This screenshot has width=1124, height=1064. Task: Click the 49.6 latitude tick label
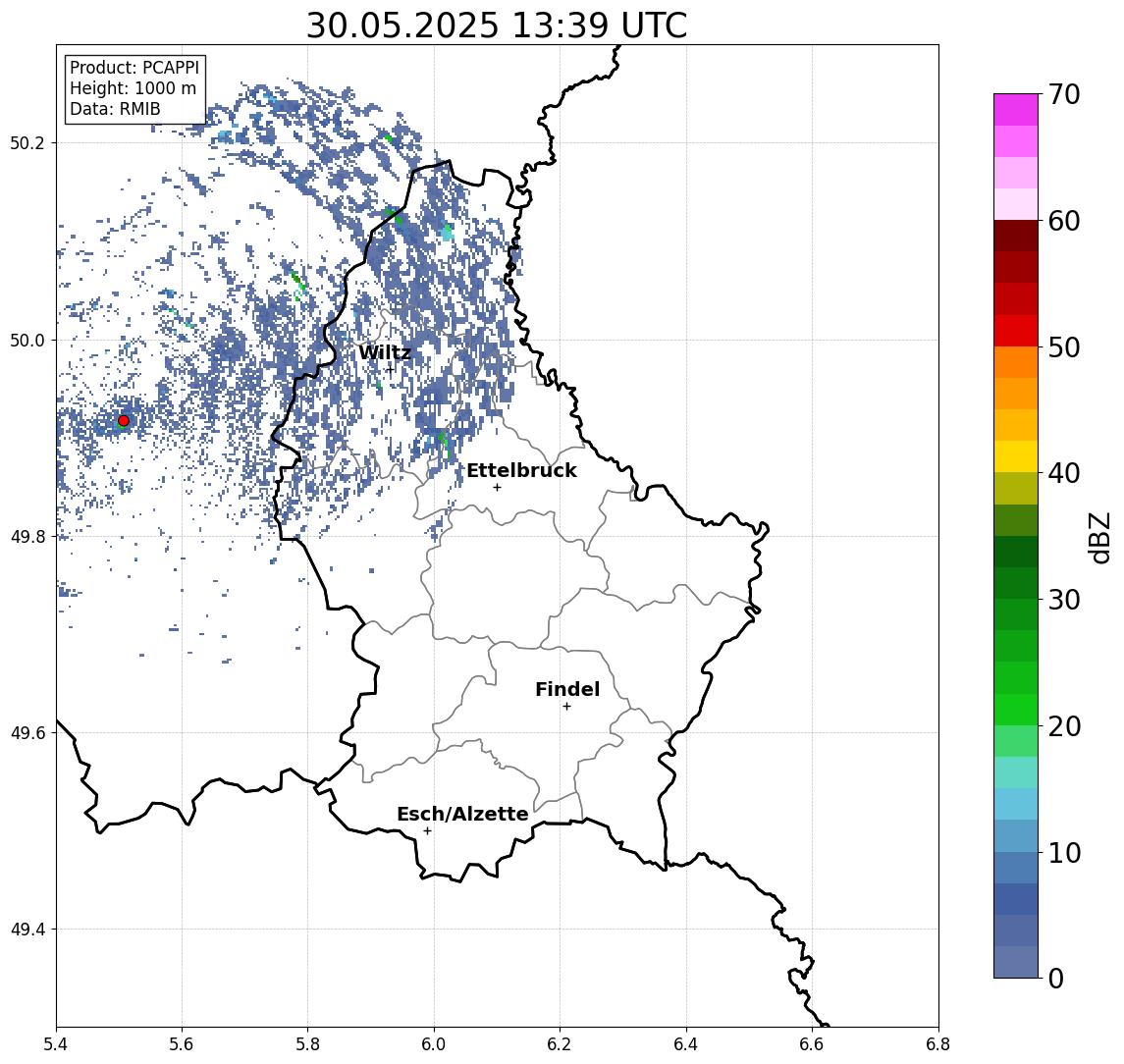(x=27, y=733)
